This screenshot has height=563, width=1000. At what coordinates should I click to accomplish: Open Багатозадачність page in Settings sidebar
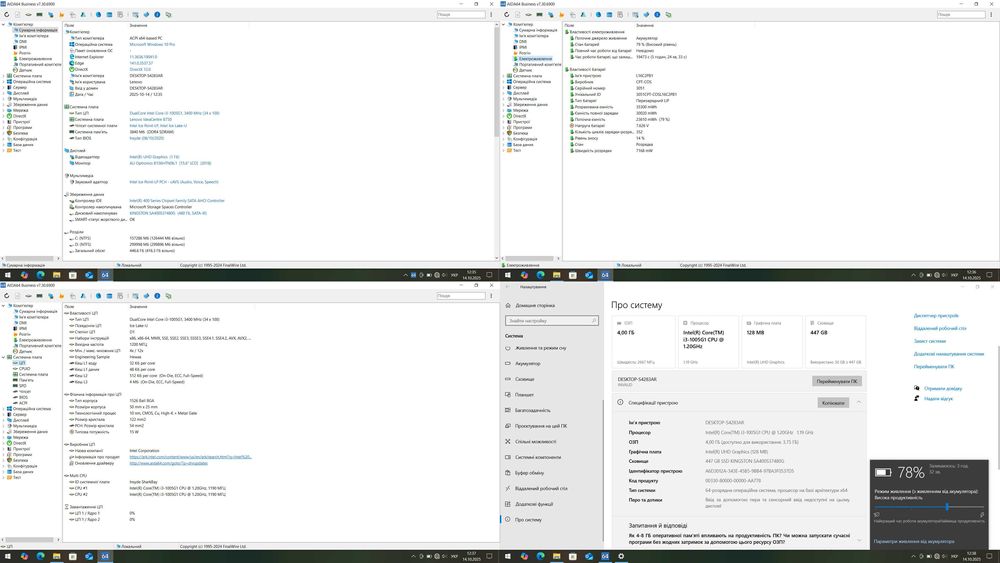pyautogui.click(x=533, y=410)
